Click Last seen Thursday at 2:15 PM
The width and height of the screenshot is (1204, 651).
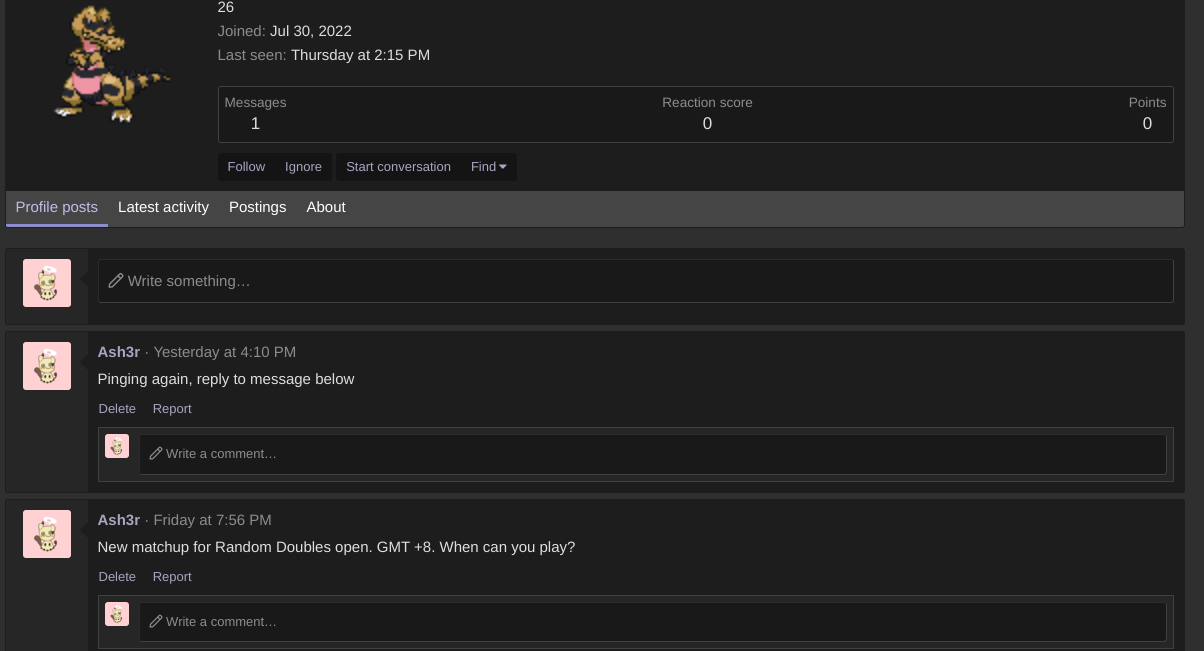click(x=361, y=55)
